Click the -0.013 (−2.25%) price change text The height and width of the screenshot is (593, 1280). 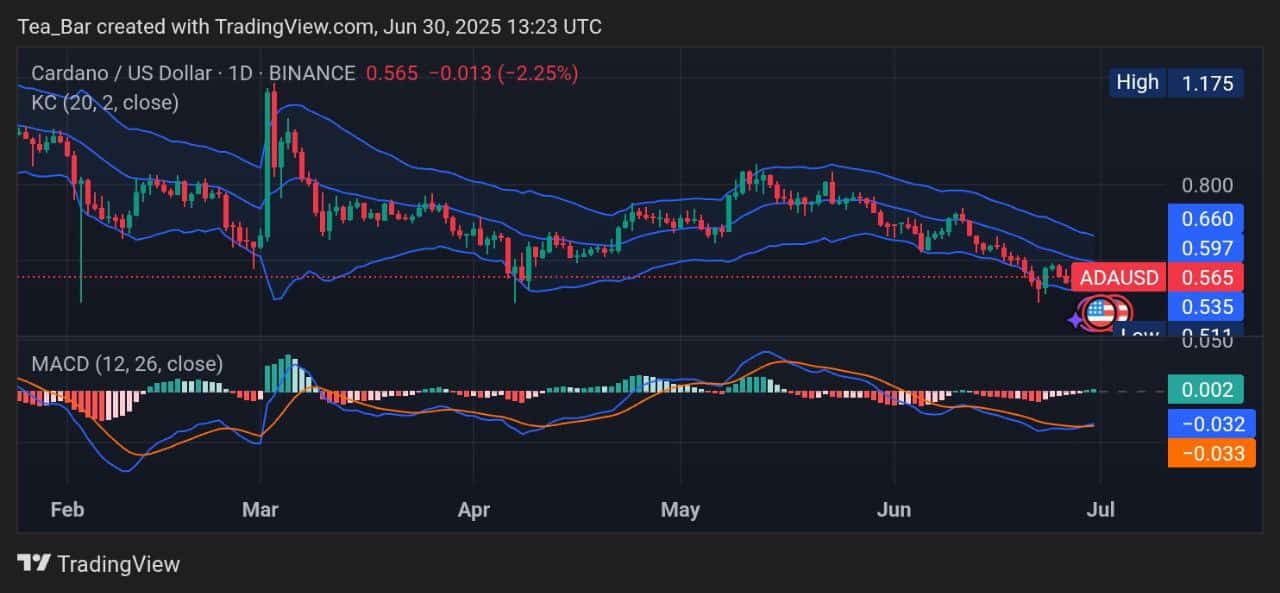[503, 73]
